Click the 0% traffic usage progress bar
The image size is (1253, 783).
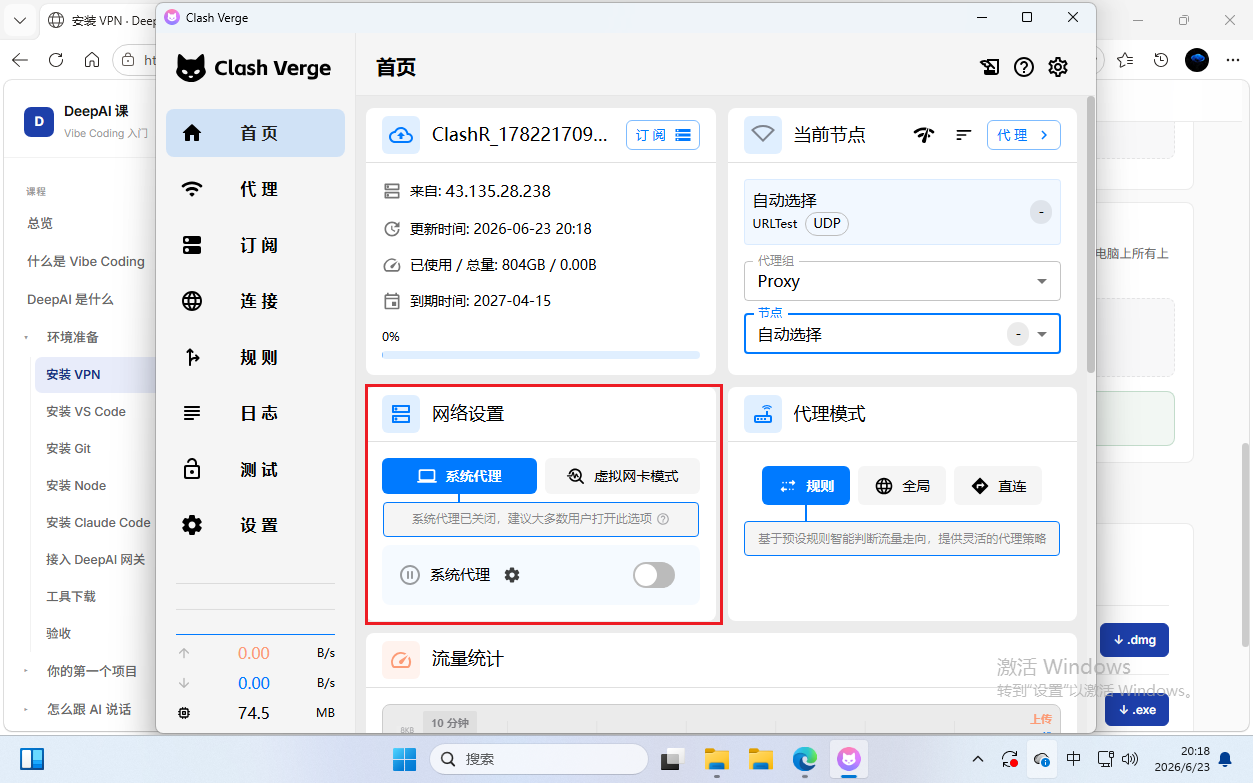click(541, 354)
